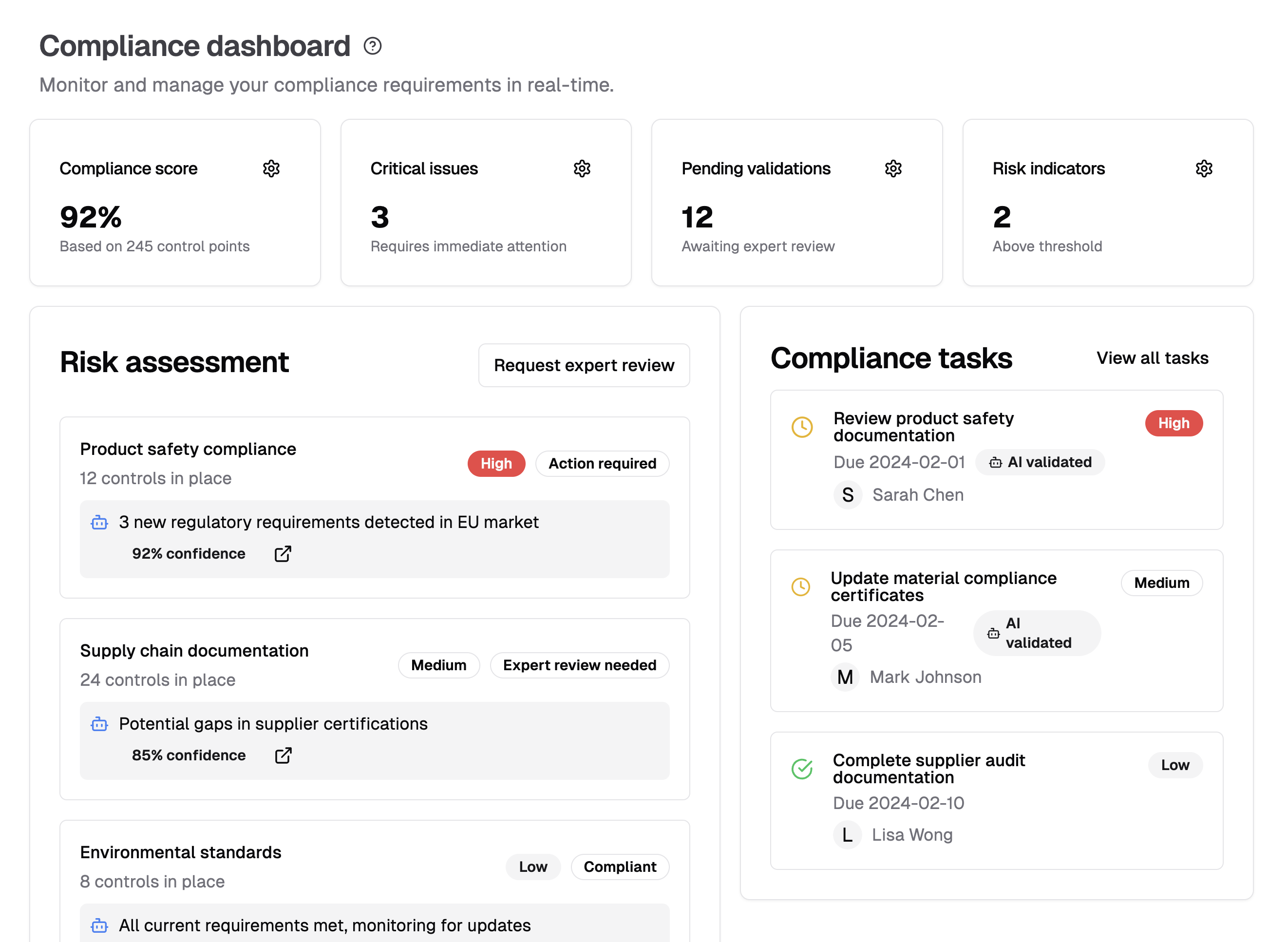Click the Compliant badge under Environmental standards
The width and height of the screenshot is (1288, 942).
[x=620, y=866]
